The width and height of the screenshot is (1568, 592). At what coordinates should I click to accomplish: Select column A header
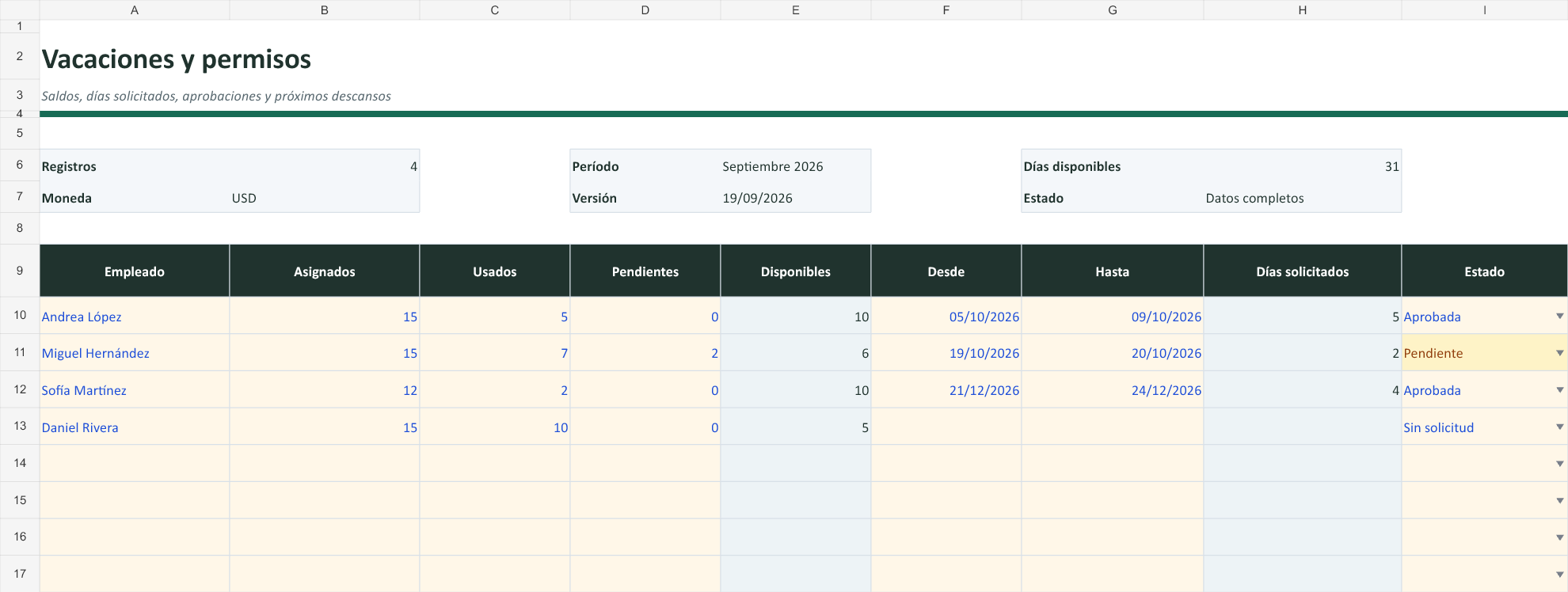click(x=135, y=9)
